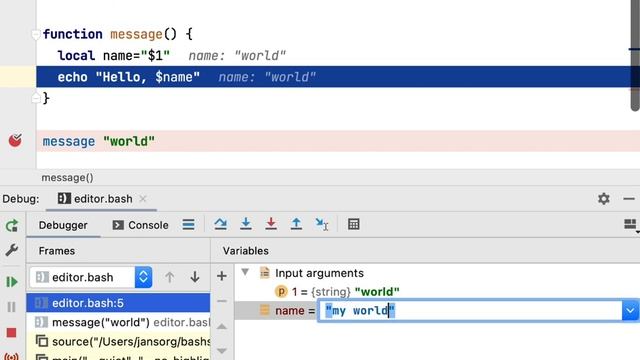Click the Step Out icon
Viewport: 640px width, 360px height.
point(296,224)
